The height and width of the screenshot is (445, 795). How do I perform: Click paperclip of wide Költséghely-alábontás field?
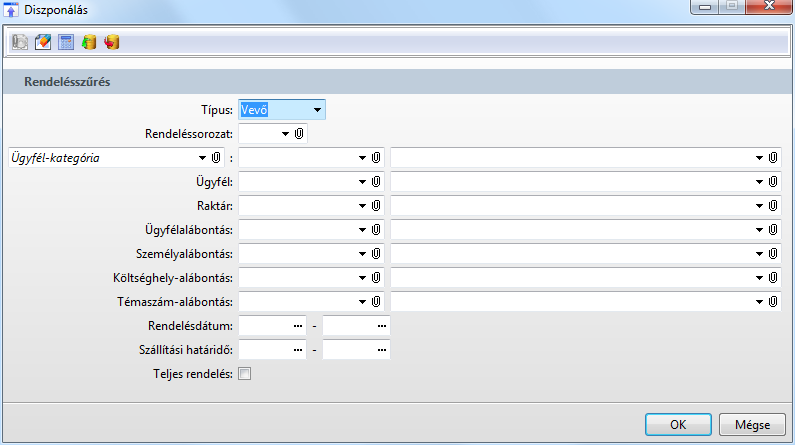pos(773,277)
